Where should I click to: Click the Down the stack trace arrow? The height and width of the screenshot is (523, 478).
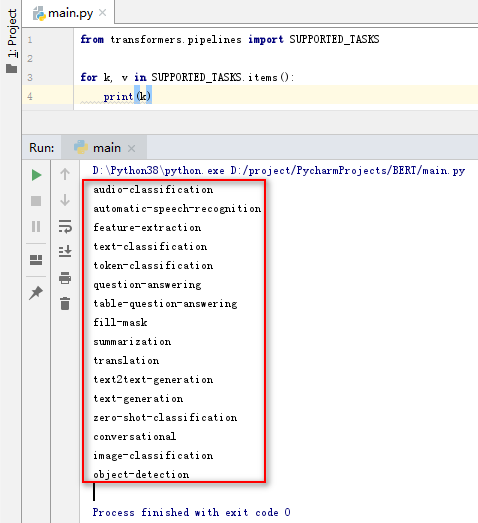65,200
